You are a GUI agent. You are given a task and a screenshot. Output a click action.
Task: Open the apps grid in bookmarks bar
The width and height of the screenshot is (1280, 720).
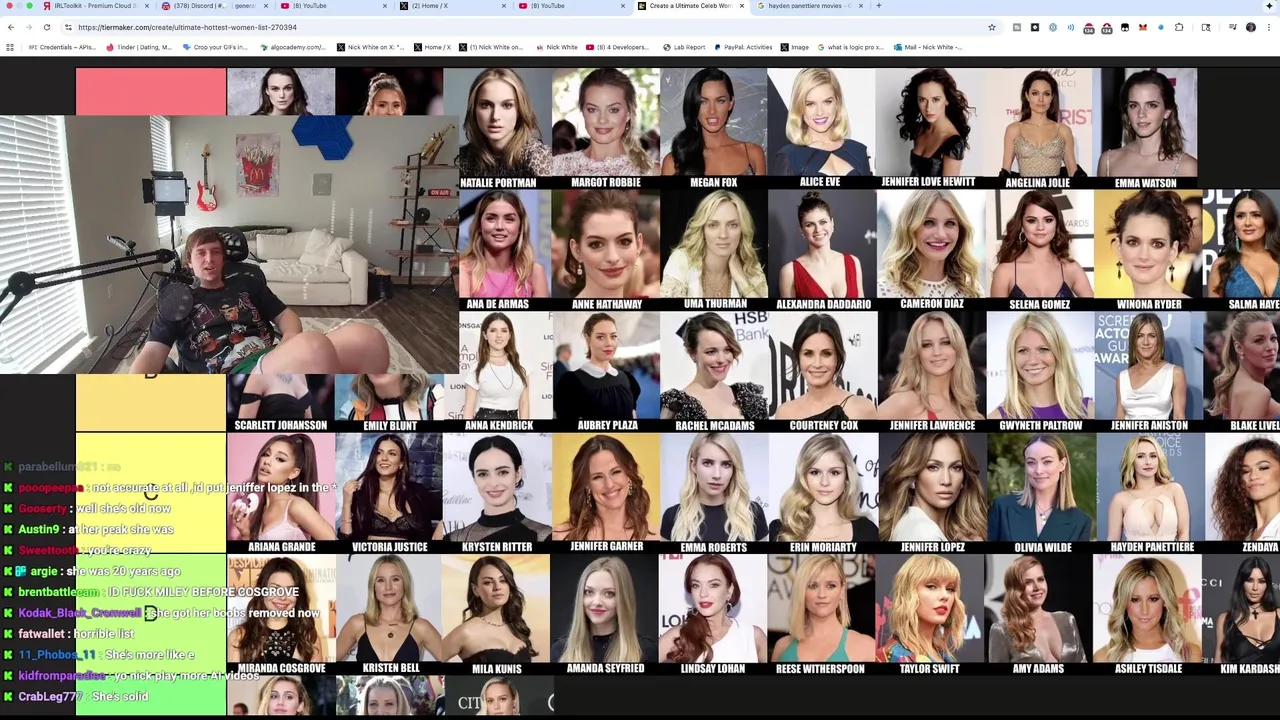pyautogui.click(x=10, y=47)
